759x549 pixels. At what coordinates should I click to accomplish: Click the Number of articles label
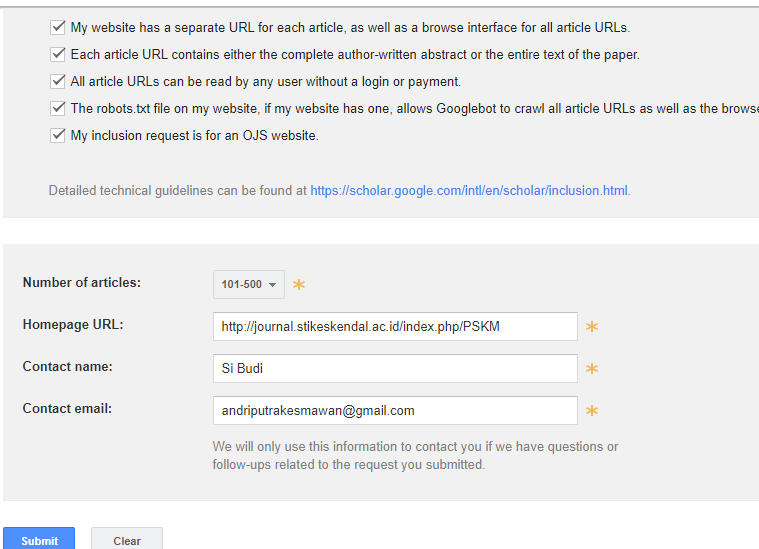[82, 283]
